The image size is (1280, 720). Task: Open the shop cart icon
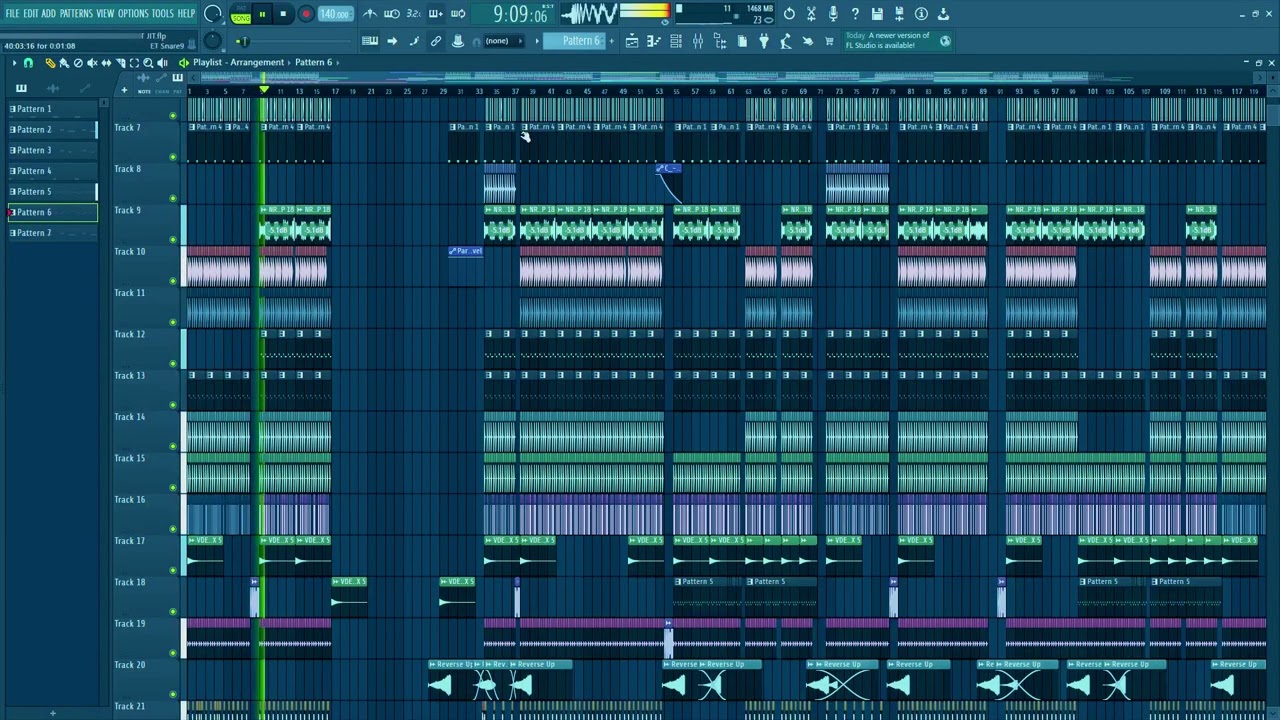pyautogui.click(x=829, y=41)
